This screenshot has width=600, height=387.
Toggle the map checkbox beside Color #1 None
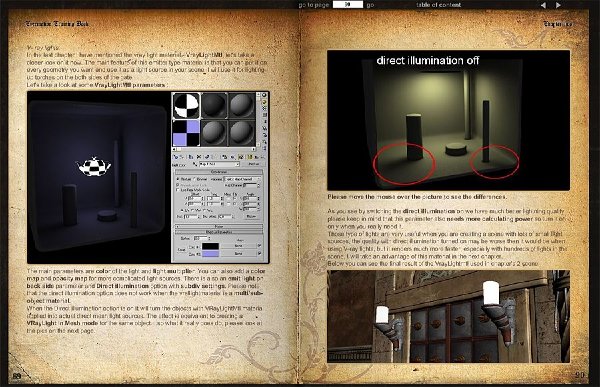point(259,245)
